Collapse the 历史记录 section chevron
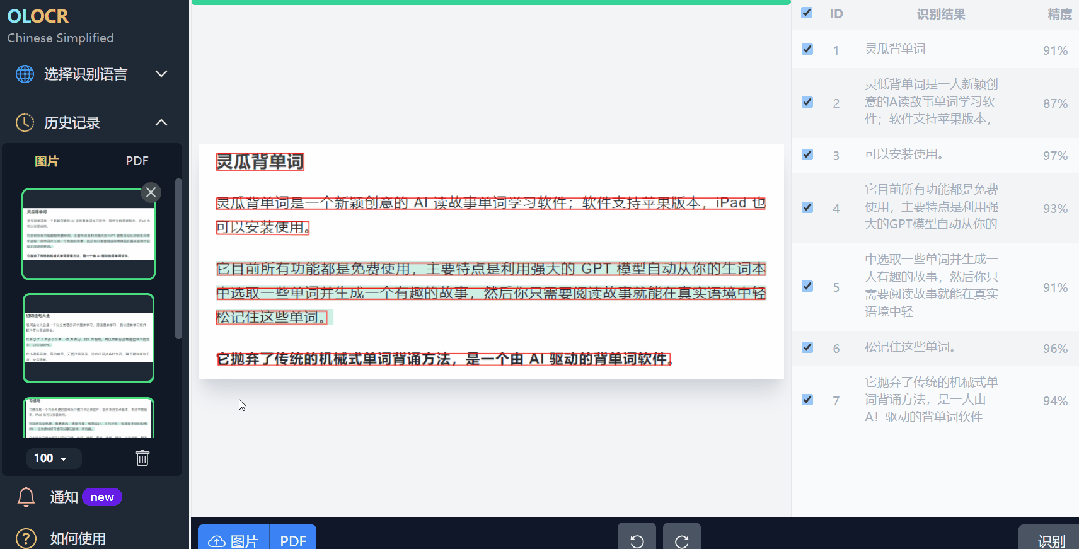 (x=161, y=122)
